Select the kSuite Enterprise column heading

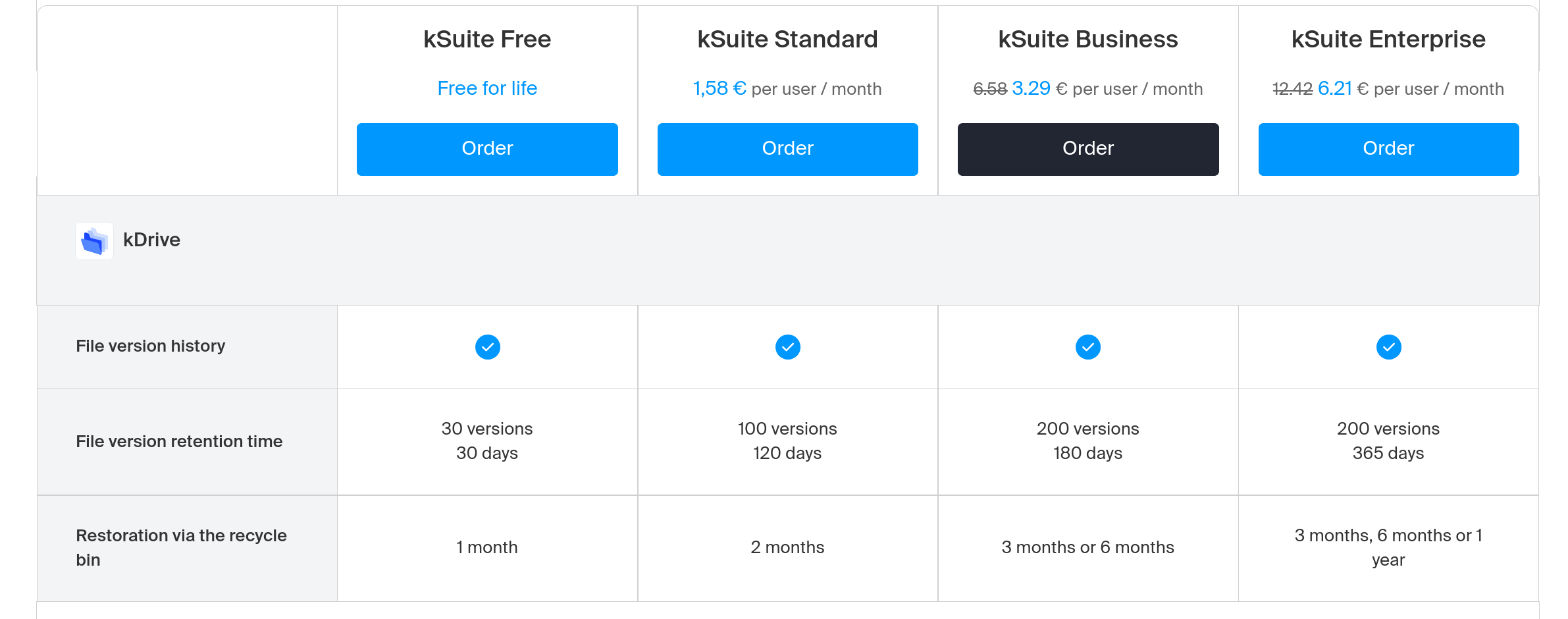coord(1388,40)
